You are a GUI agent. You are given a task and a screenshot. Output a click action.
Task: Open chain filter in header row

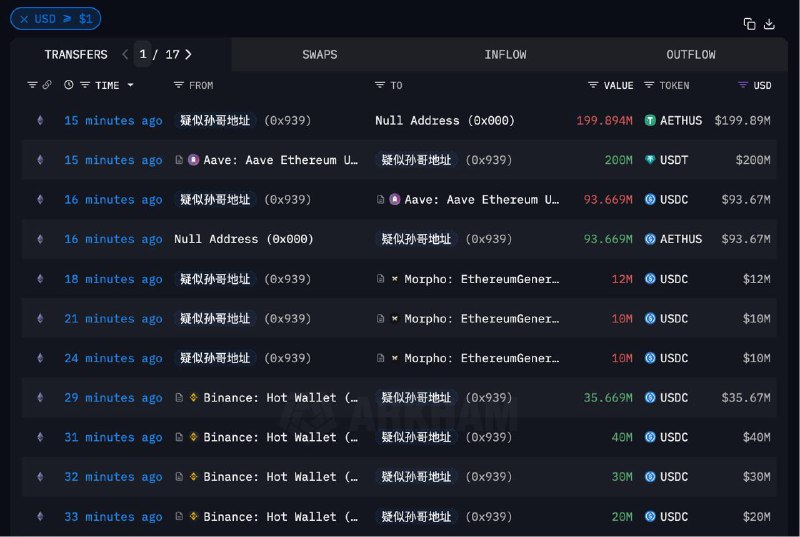32,85
